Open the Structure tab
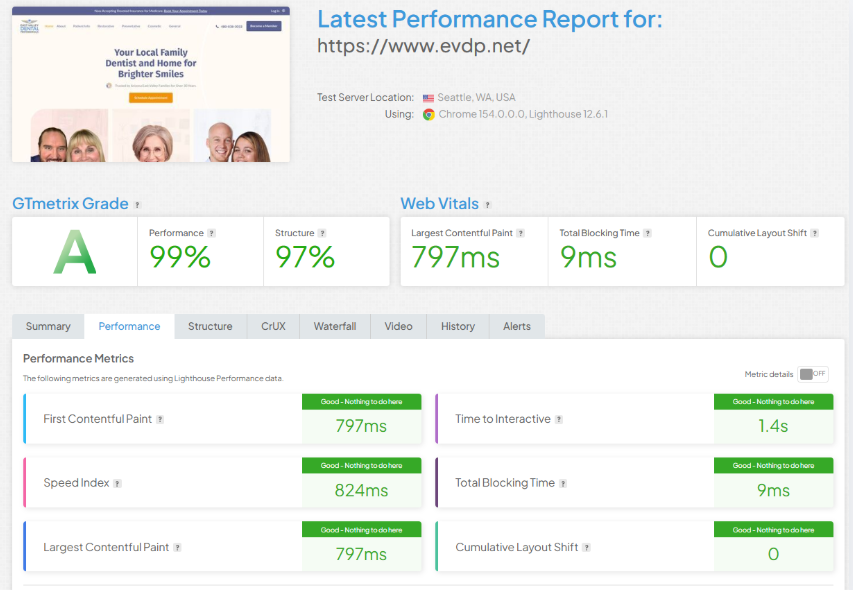This screenshot has height=590, width=853. click(210, 326)
